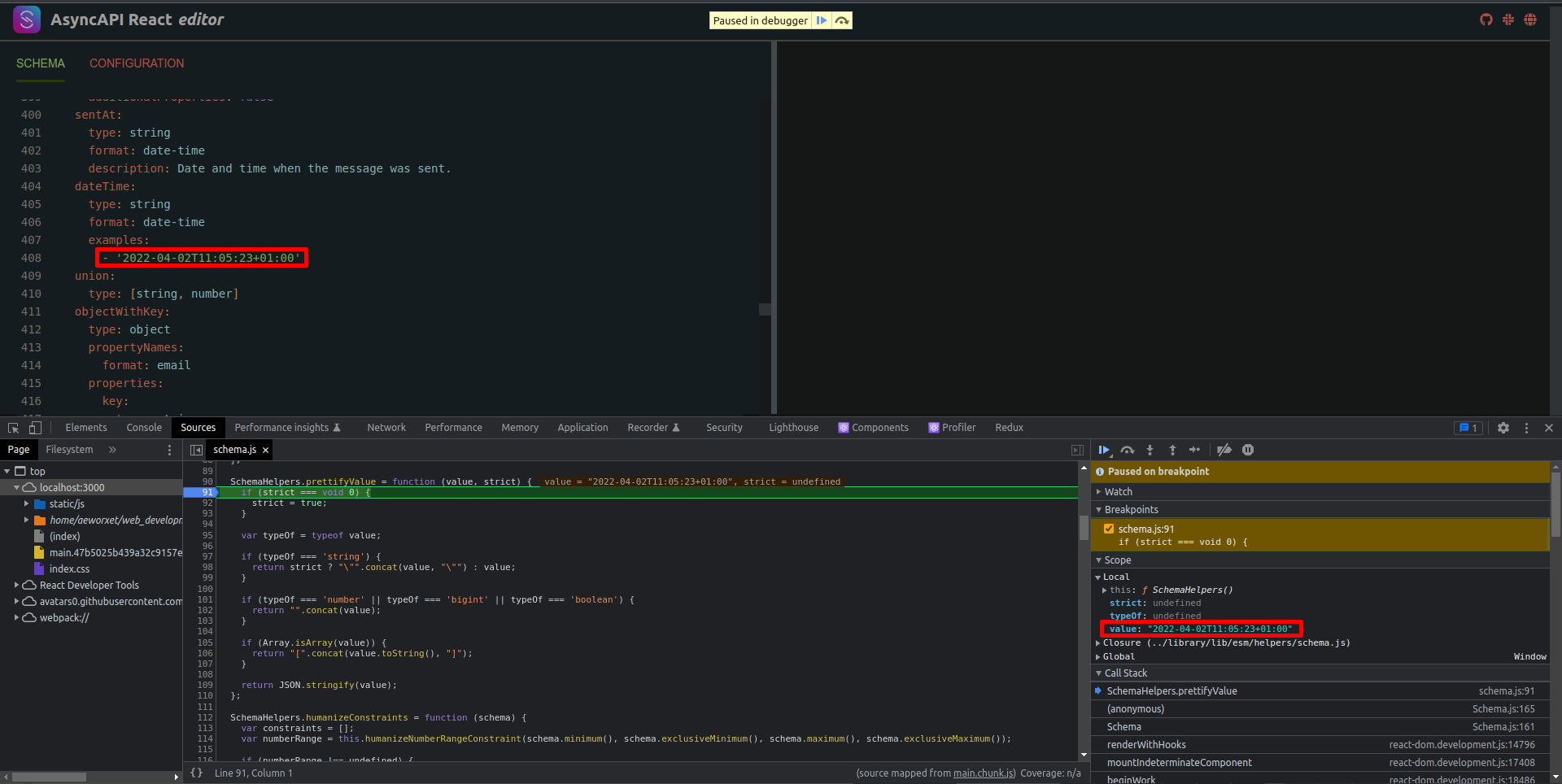Open the main.chunk.js source map link
The width and height of the screenshot is (1562, 784).
point(983,773)
